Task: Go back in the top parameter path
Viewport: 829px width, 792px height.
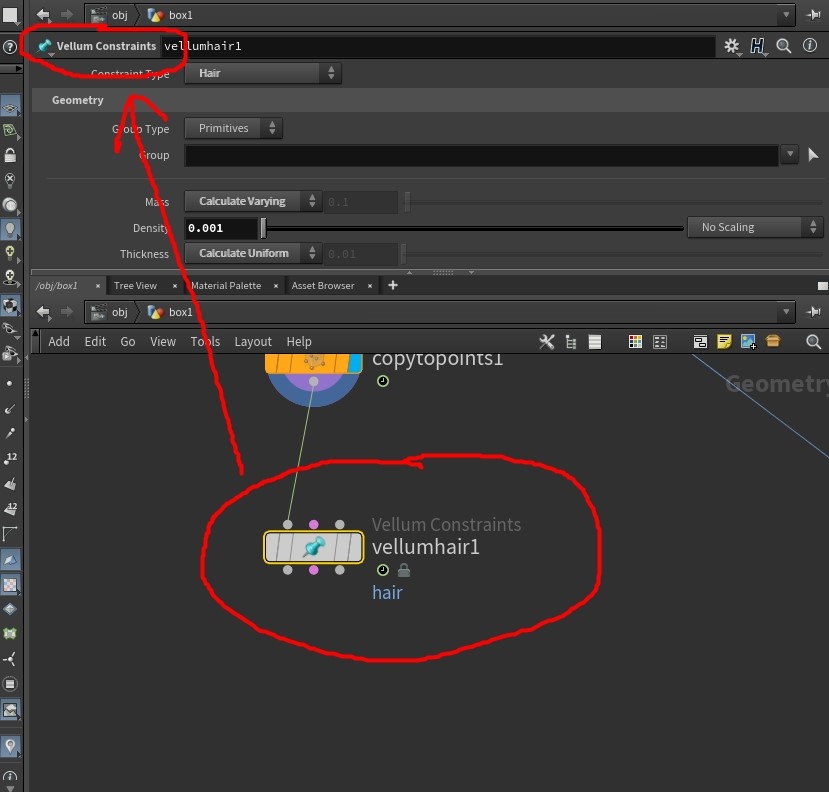Action: click(x=43, y=15)
